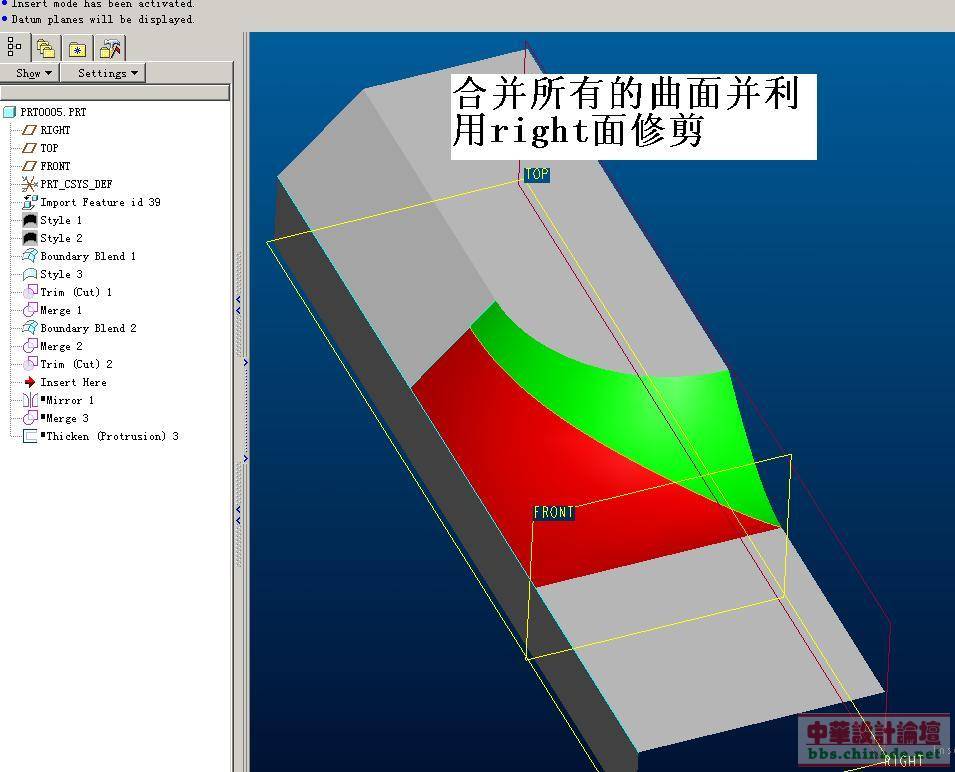Switch to the Folder Browser navigator tab

[x=46, y=48]
